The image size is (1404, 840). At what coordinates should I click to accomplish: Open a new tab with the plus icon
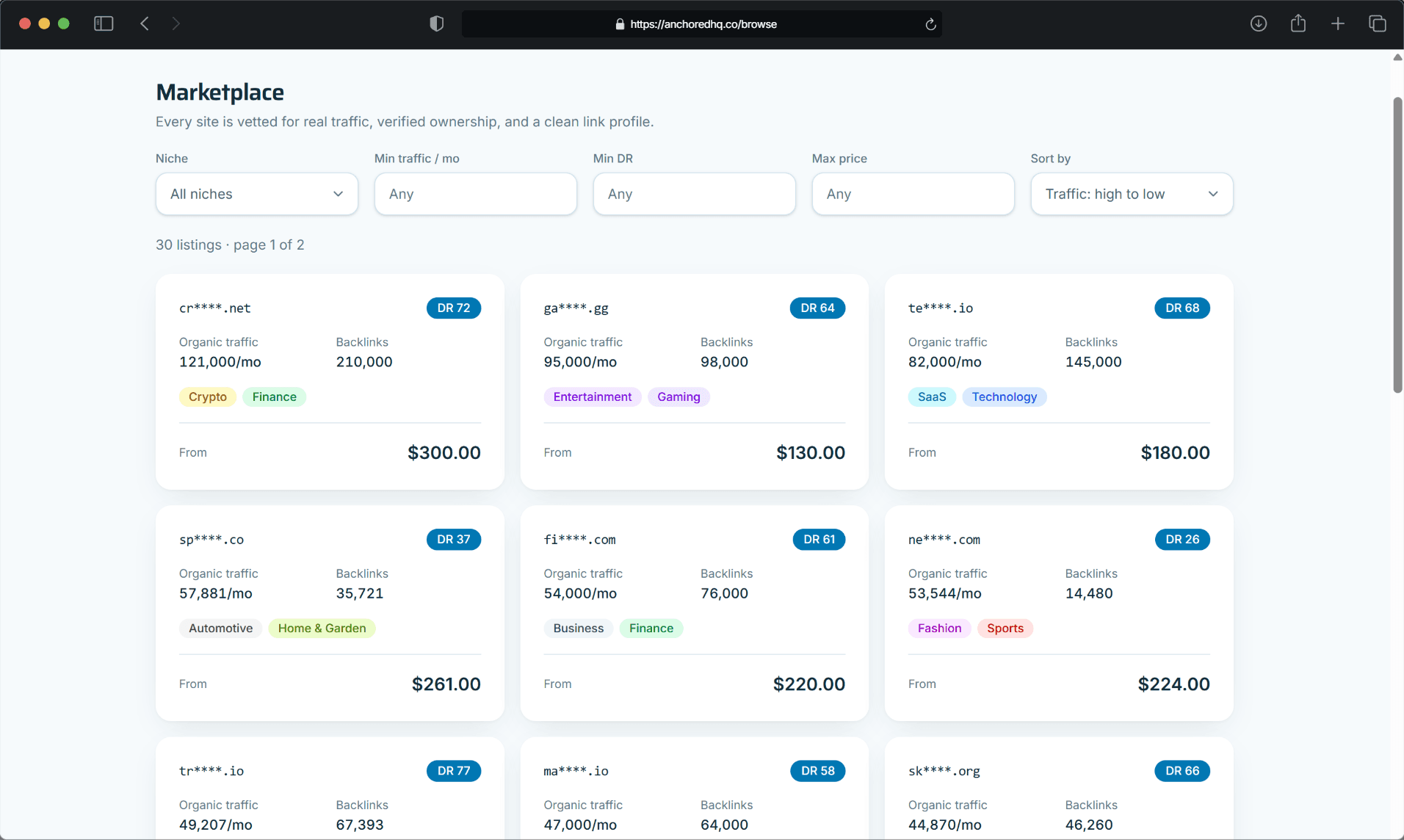point(1338,24)
